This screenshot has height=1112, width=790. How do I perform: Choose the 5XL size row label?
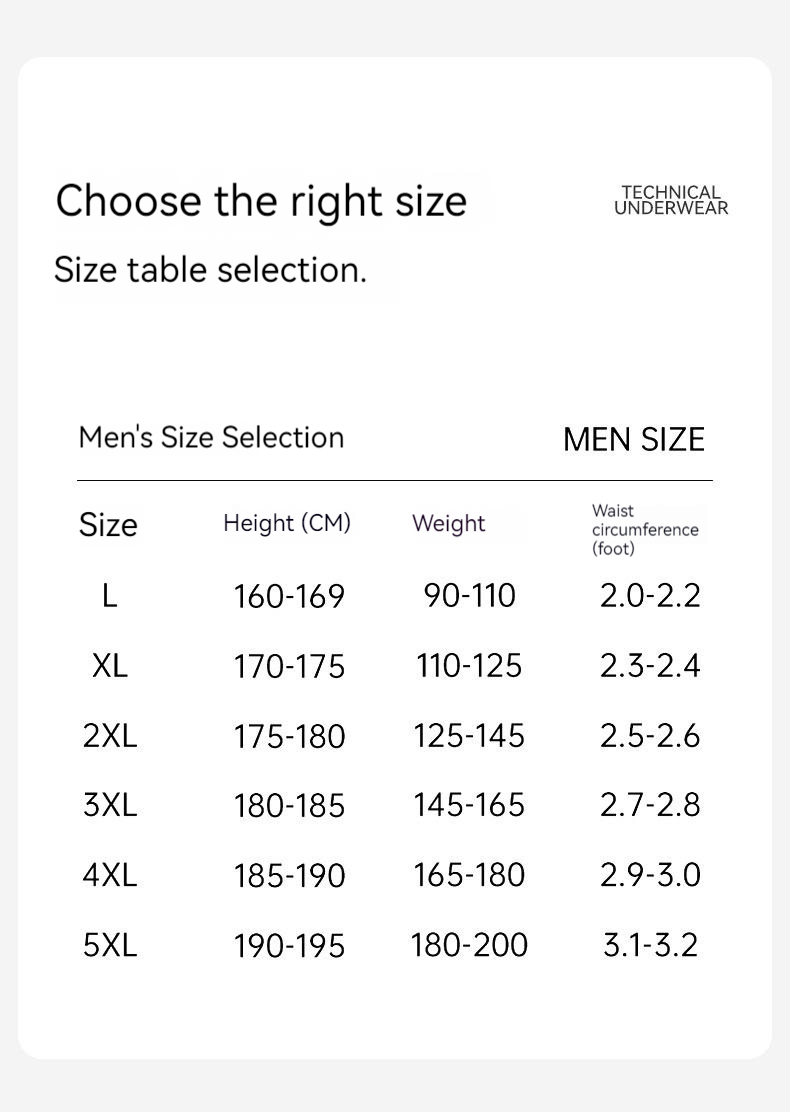coord(110,945)
